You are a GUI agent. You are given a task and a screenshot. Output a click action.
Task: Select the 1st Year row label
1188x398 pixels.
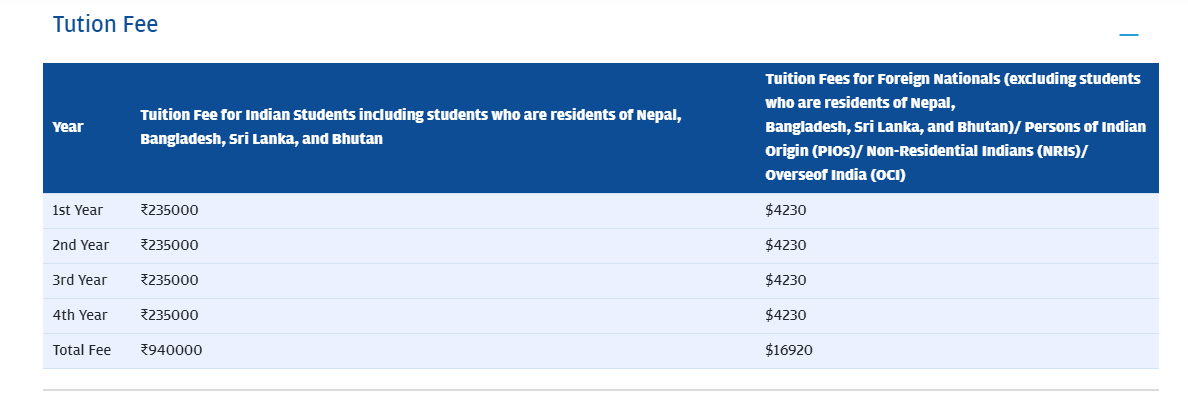[77, 210]
